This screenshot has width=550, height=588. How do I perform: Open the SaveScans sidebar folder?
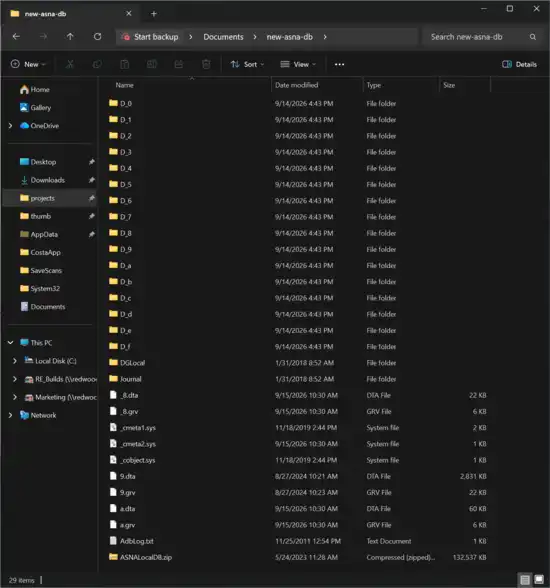pos(41,270)
